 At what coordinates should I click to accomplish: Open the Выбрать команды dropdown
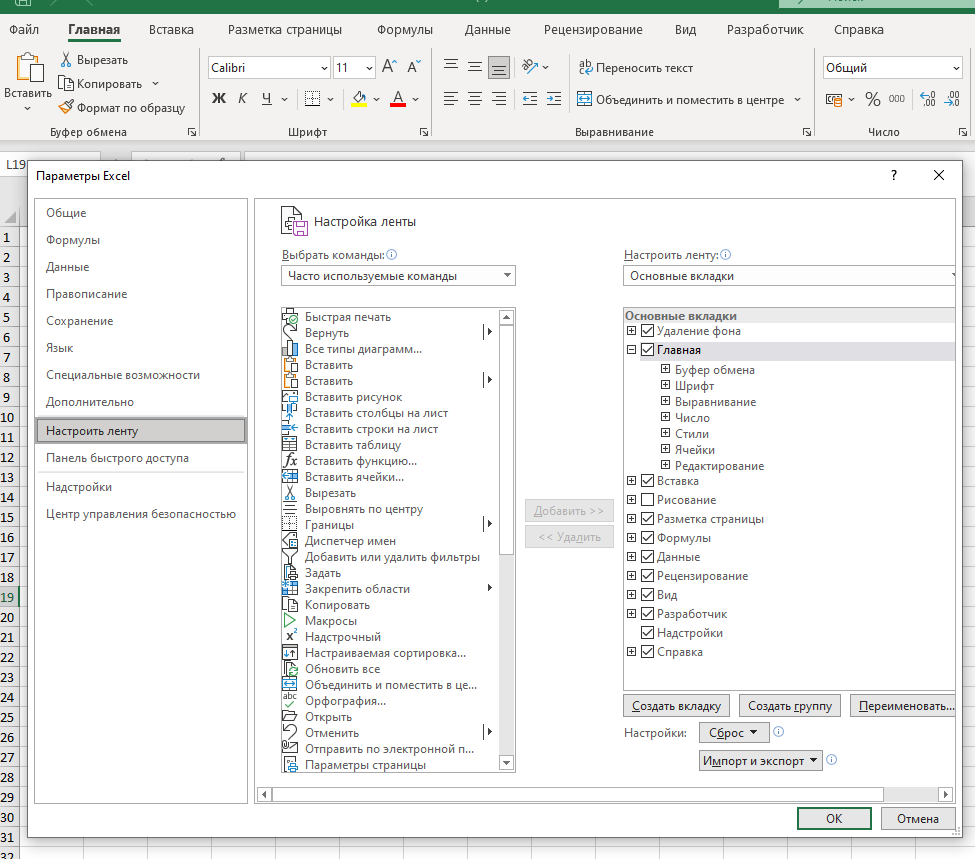coord(398,276)
